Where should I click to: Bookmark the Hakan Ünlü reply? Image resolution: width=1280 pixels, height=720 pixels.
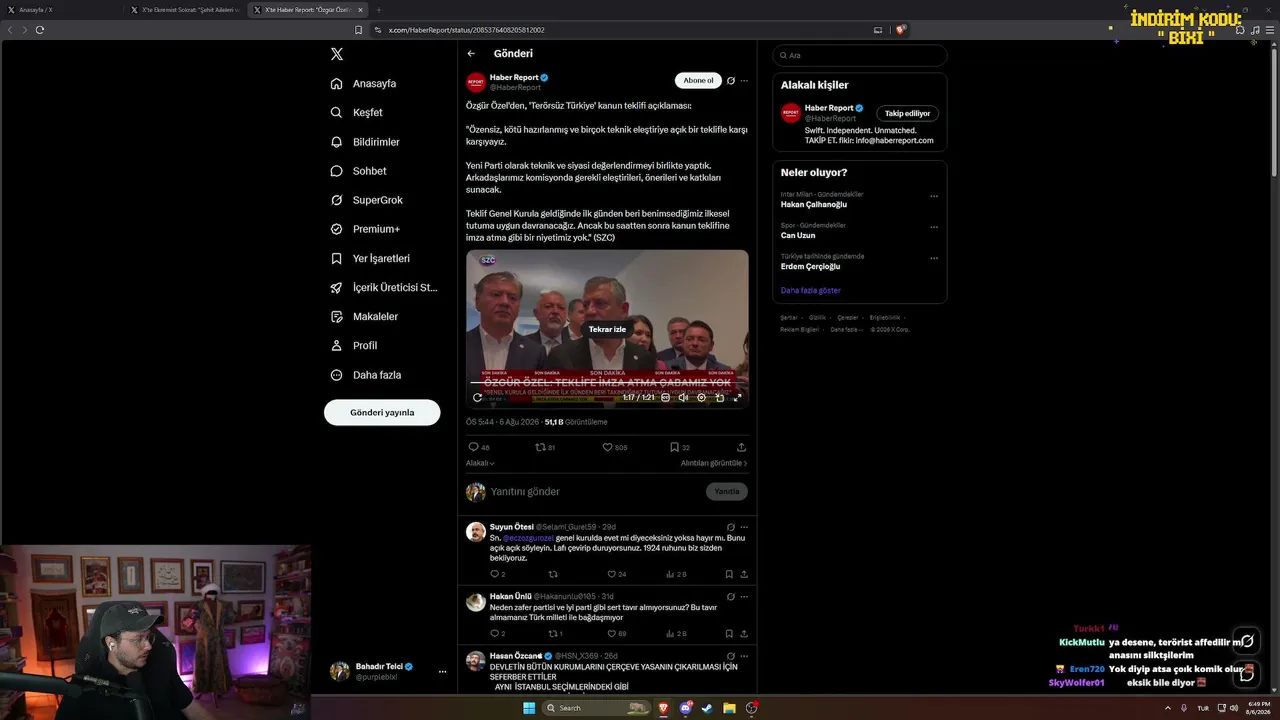point(729,633)
